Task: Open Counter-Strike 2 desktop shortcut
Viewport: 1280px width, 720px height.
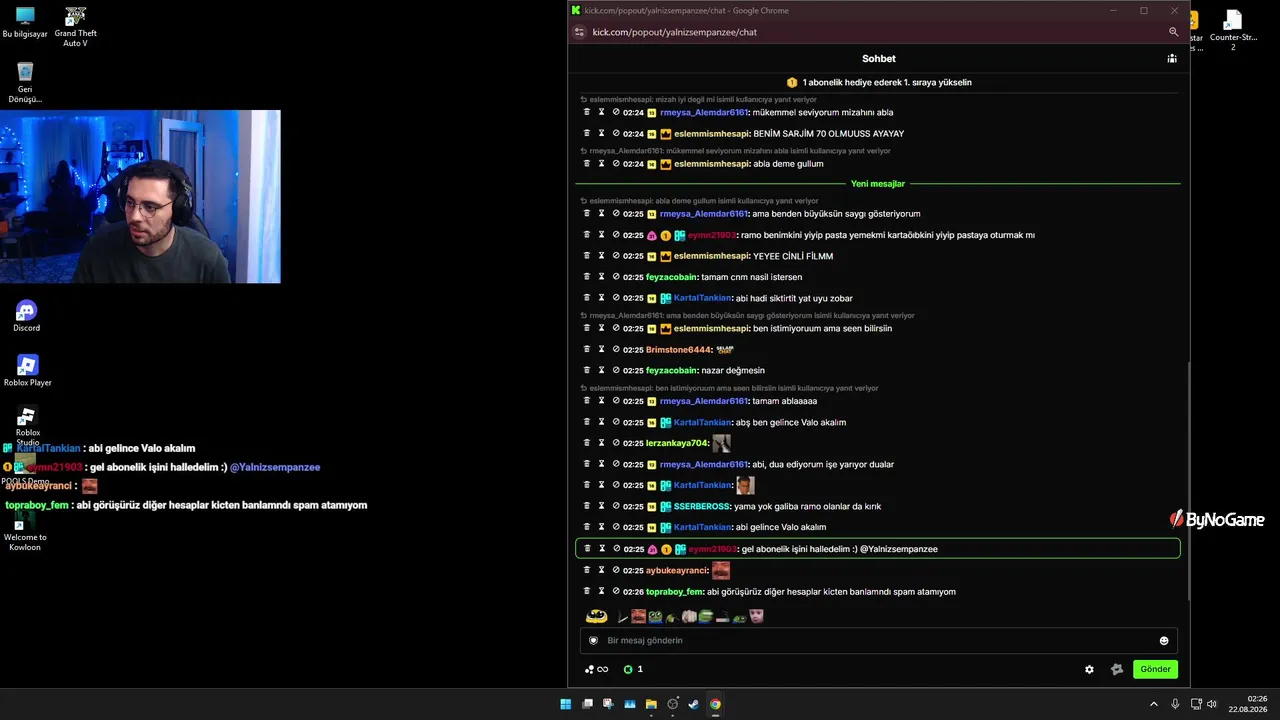Action: click(x=1233, y=30)
